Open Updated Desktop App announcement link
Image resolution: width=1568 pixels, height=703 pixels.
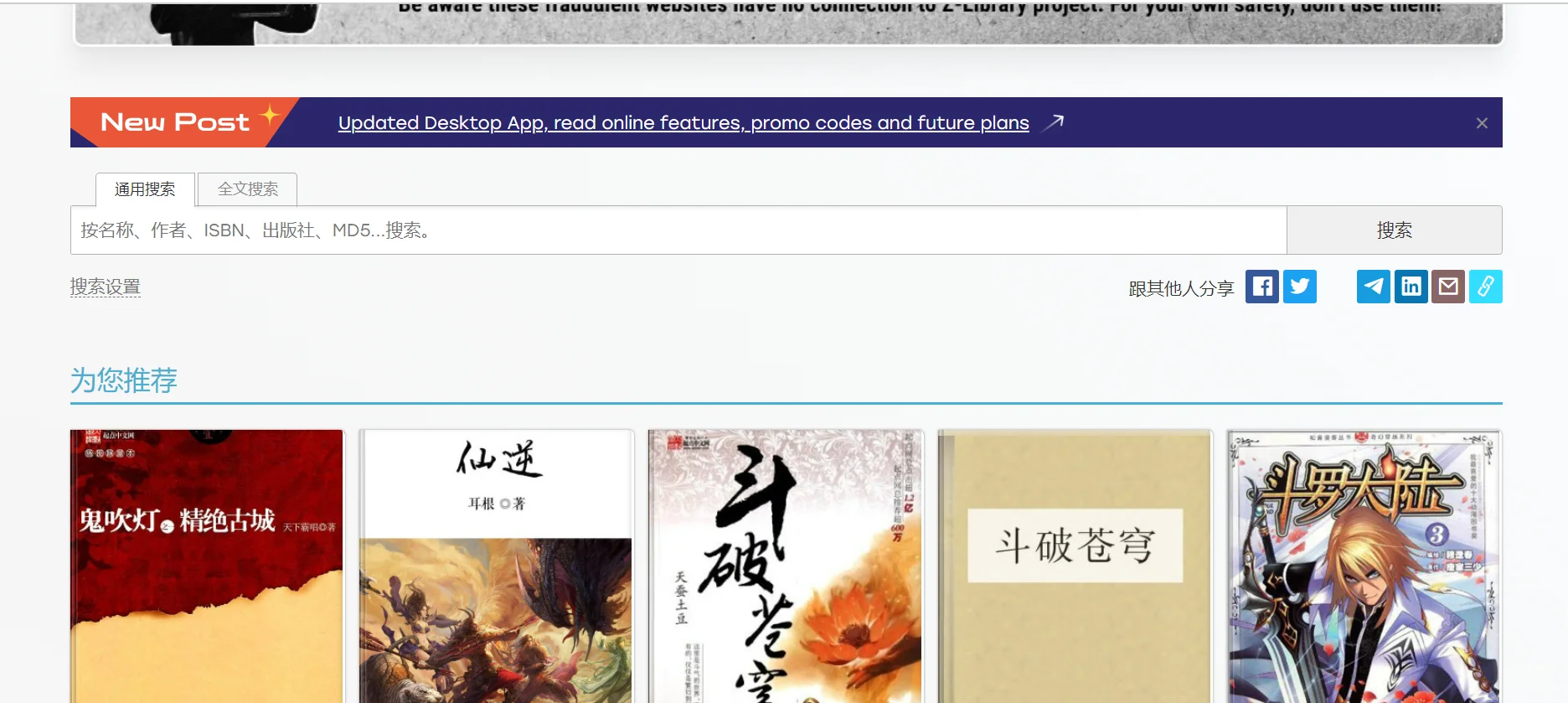tap(683, 122)
